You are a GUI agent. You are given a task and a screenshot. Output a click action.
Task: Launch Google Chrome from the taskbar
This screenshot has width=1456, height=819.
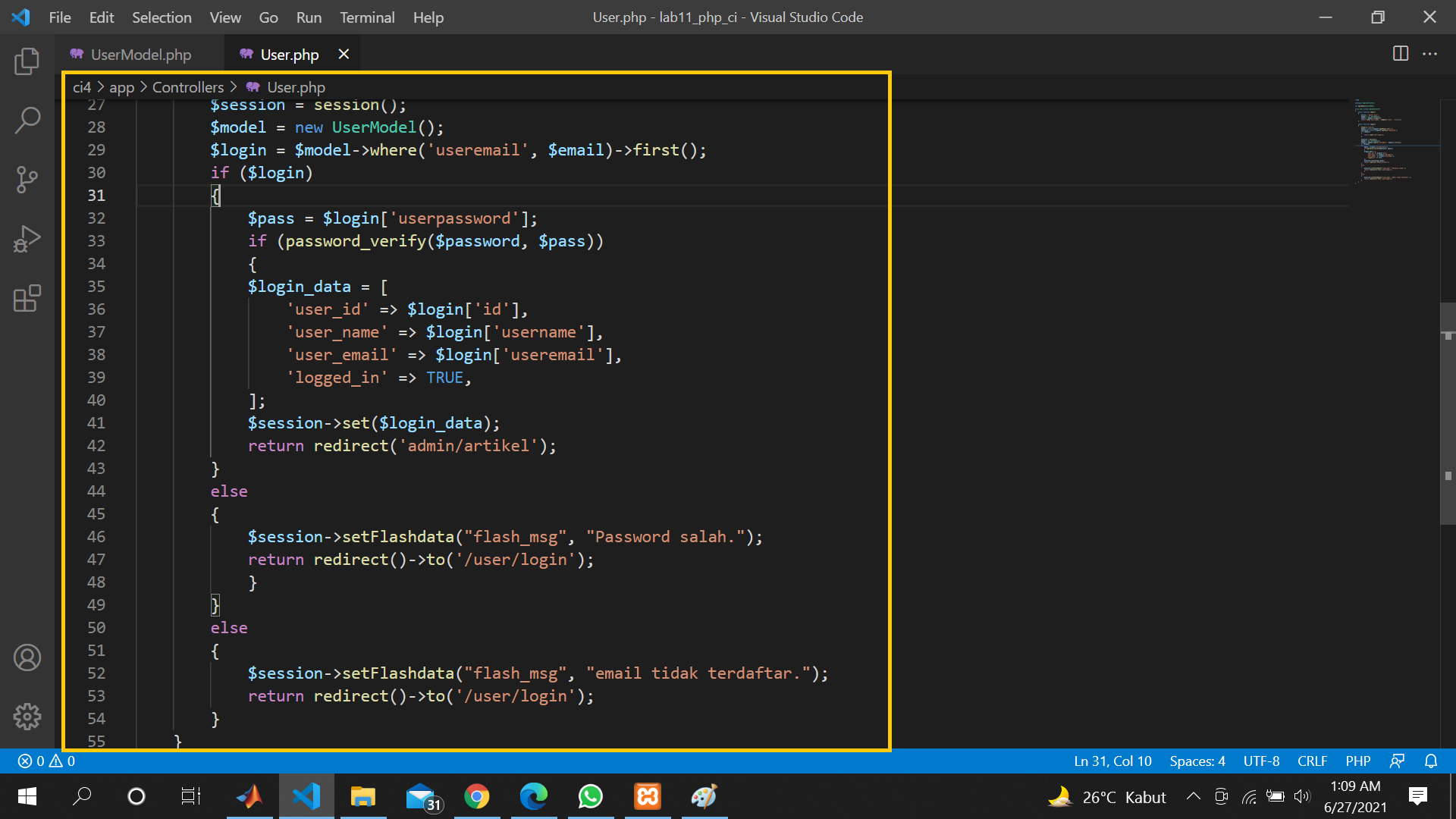click(477, 796)
